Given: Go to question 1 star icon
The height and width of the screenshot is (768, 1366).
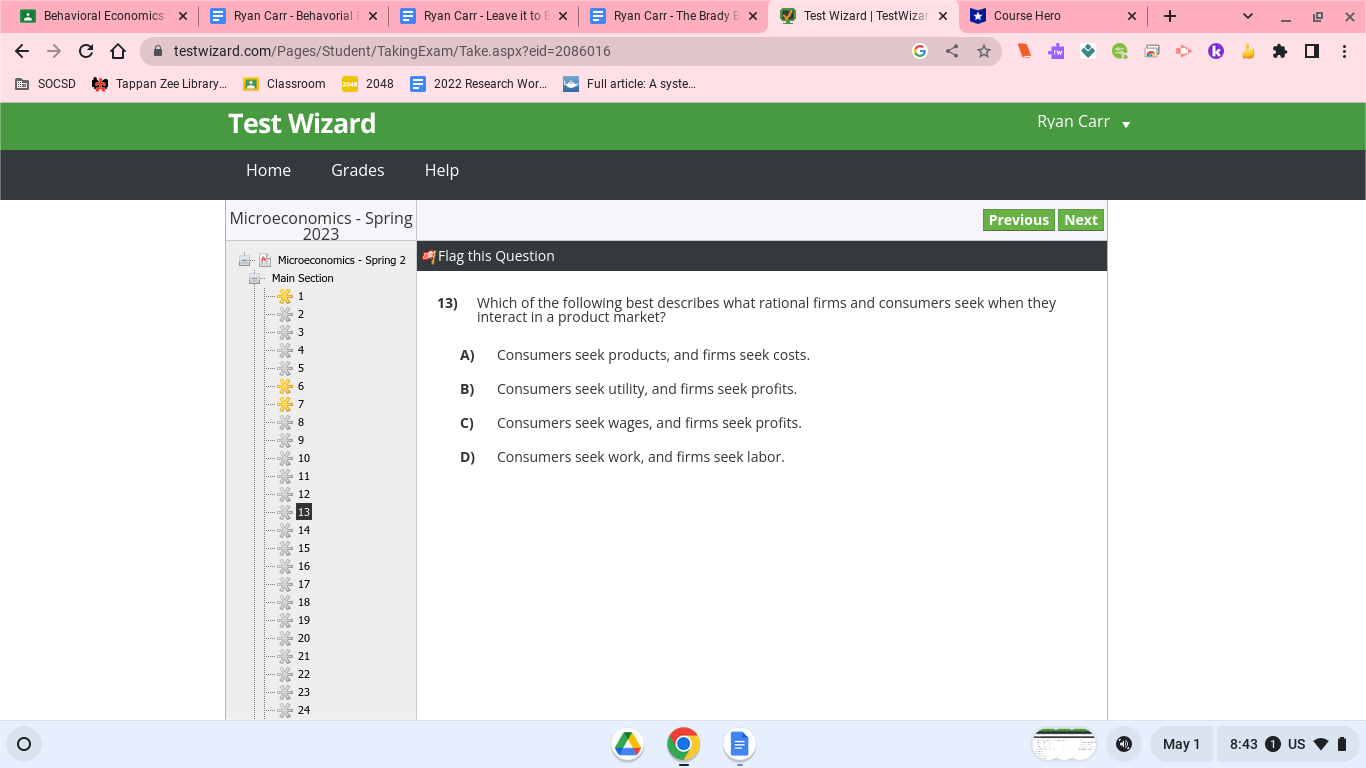Looking at the screenshot, I should [285, 296].
